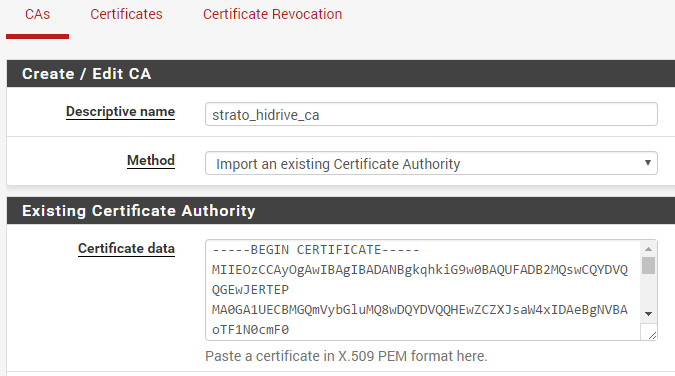This screenshot has width=675, height=376.
Task: Click the scroll-down arrow in Certificate data box
Action: click(648, 314)
